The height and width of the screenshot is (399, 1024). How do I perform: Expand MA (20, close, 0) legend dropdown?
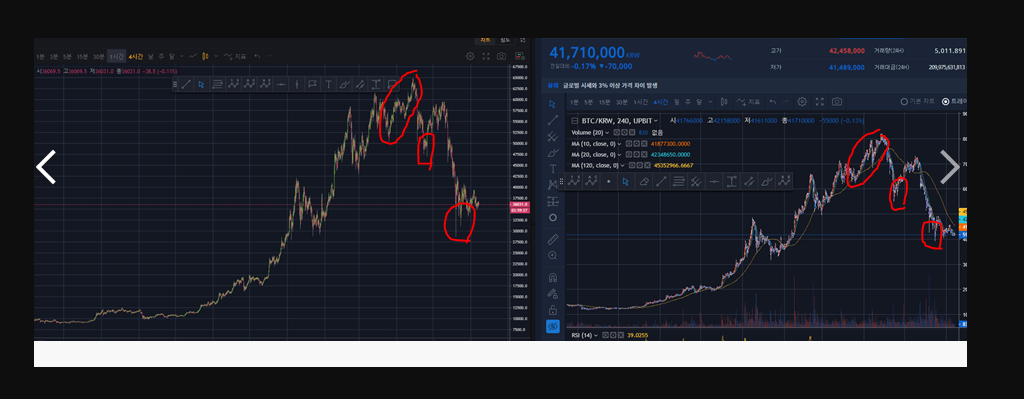click(x=619, y=155)
